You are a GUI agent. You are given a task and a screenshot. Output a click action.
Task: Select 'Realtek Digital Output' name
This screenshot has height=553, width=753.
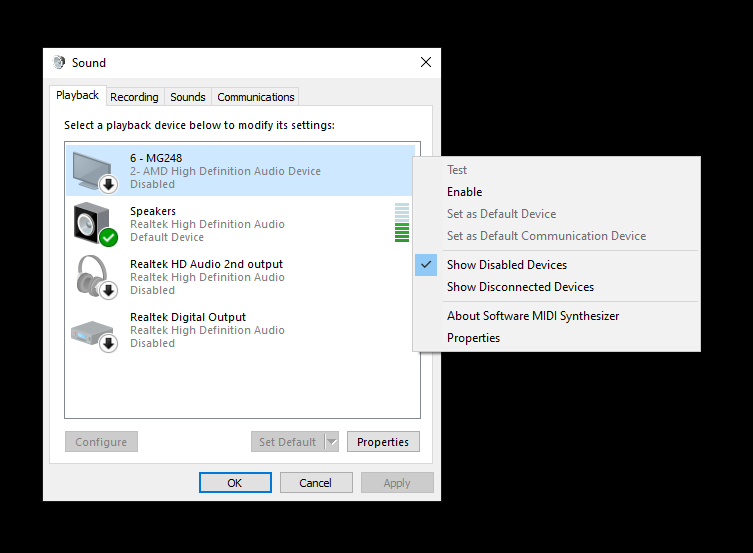[x=188, y=317]
